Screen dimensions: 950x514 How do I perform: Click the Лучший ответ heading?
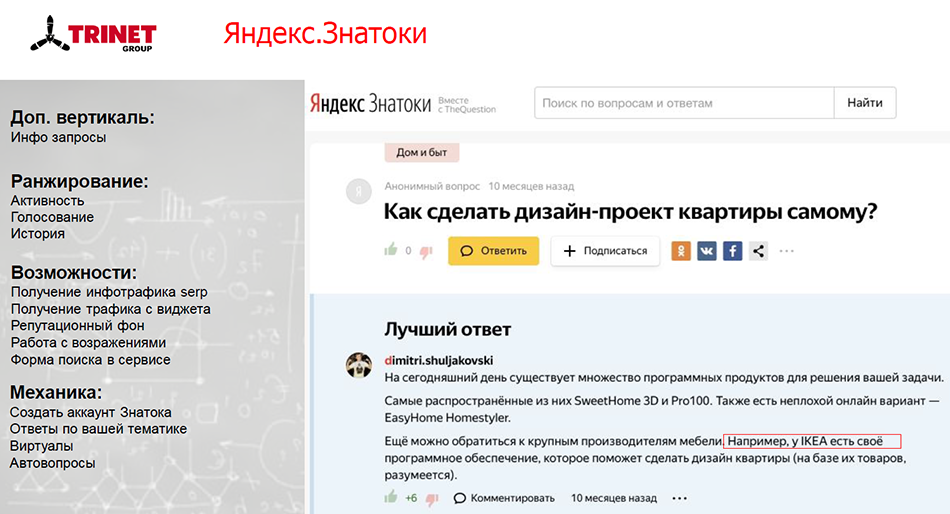(x=448, y=329)
